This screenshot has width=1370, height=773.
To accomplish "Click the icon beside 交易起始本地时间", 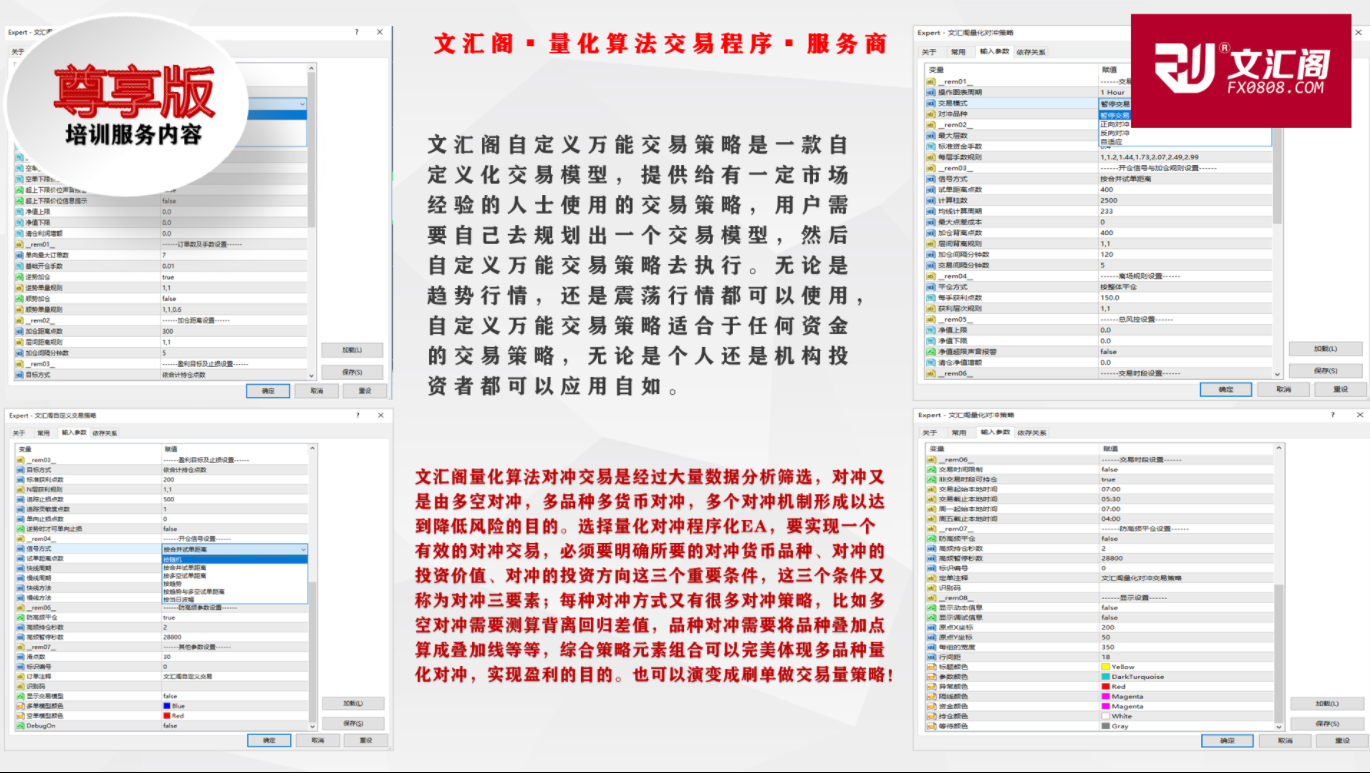I will coord(932,489).
